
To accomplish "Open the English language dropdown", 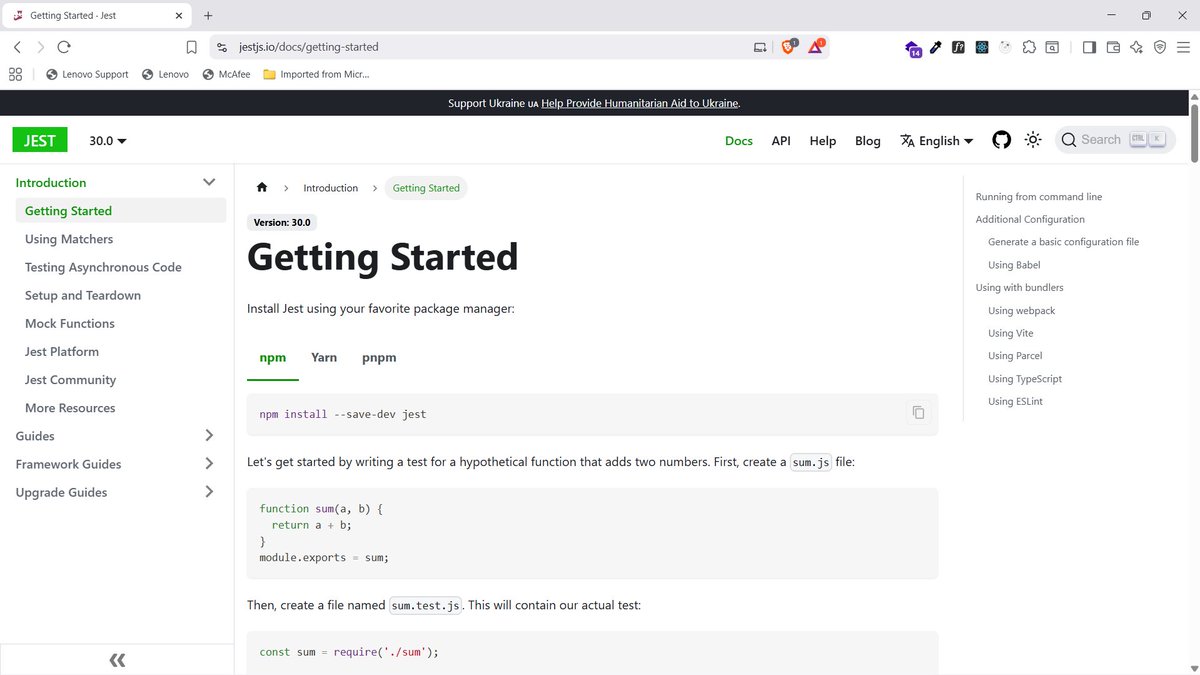I will point(937,141).
